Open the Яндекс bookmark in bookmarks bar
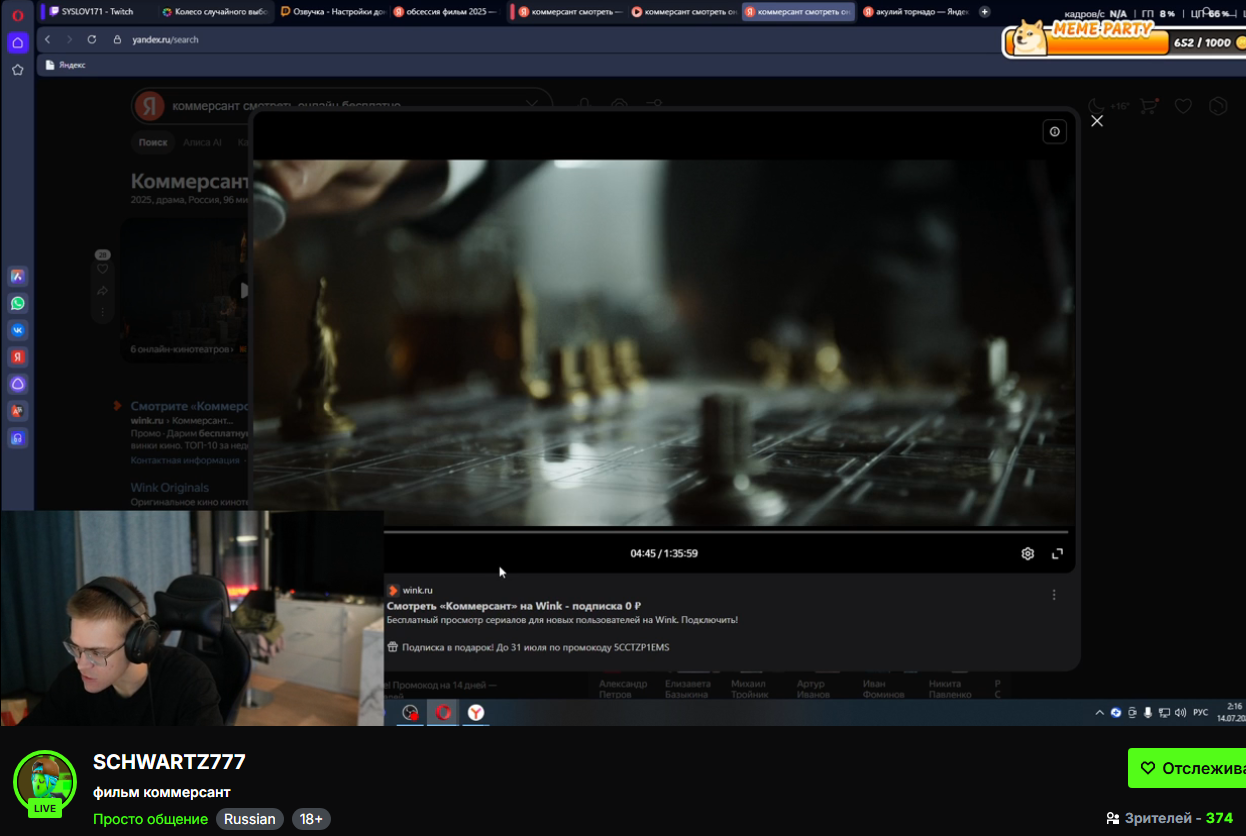The width and height of the screenshot is (1246, 836). (x=66, y=65)
